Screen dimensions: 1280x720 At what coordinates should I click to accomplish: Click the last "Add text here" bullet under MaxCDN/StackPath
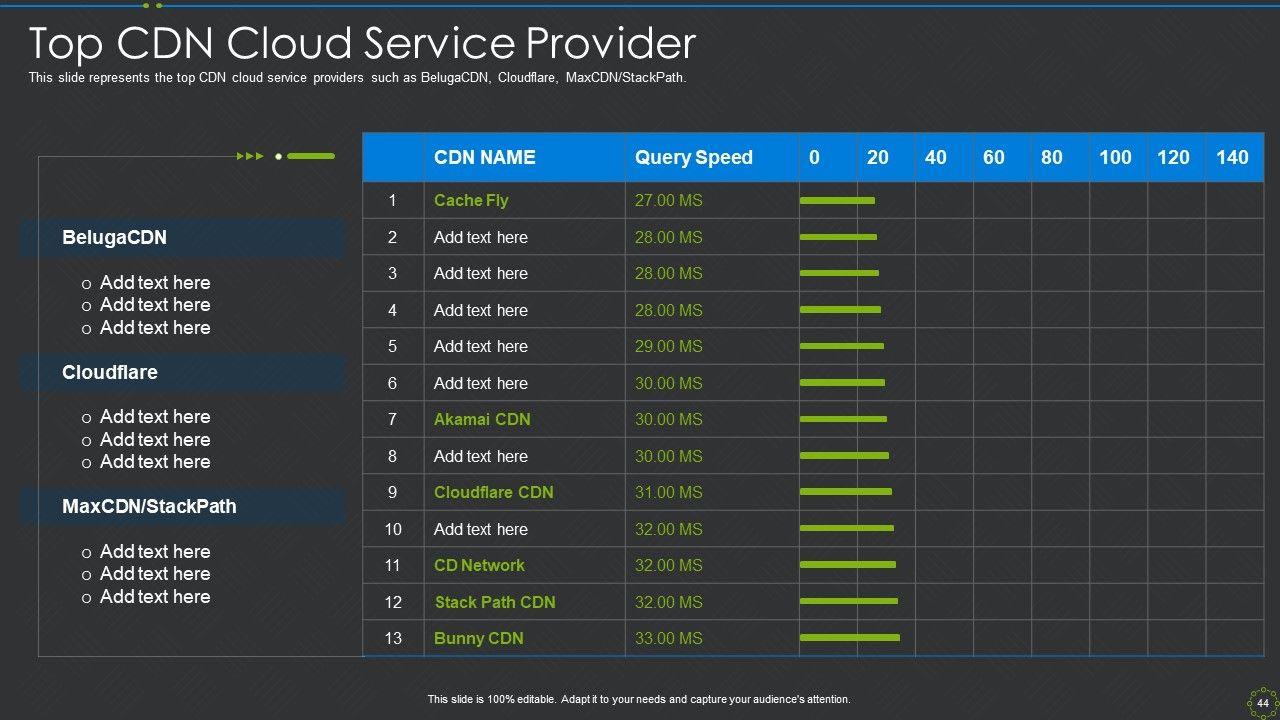click(155, 597)
